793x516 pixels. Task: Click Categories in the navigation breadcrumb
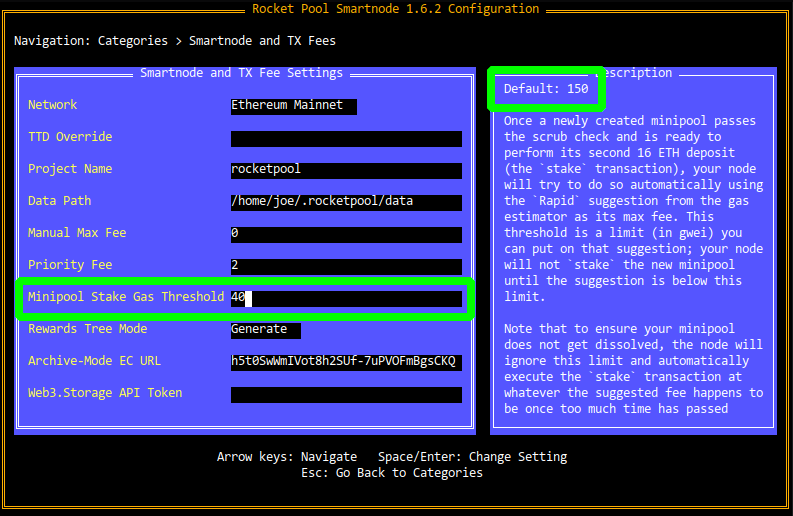pyautogui.click(x=134, y=41)
